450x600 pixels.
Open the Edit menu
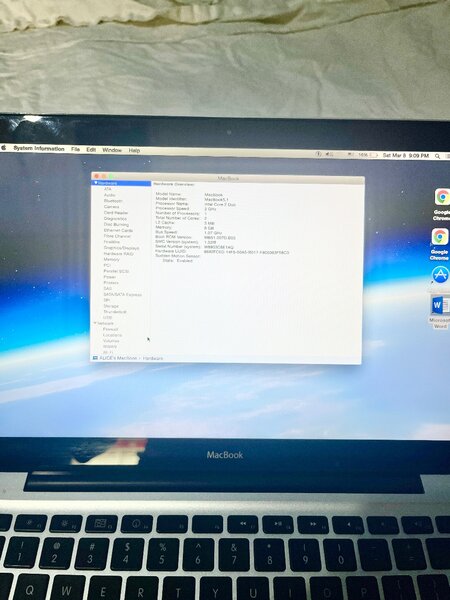[91, 150]
